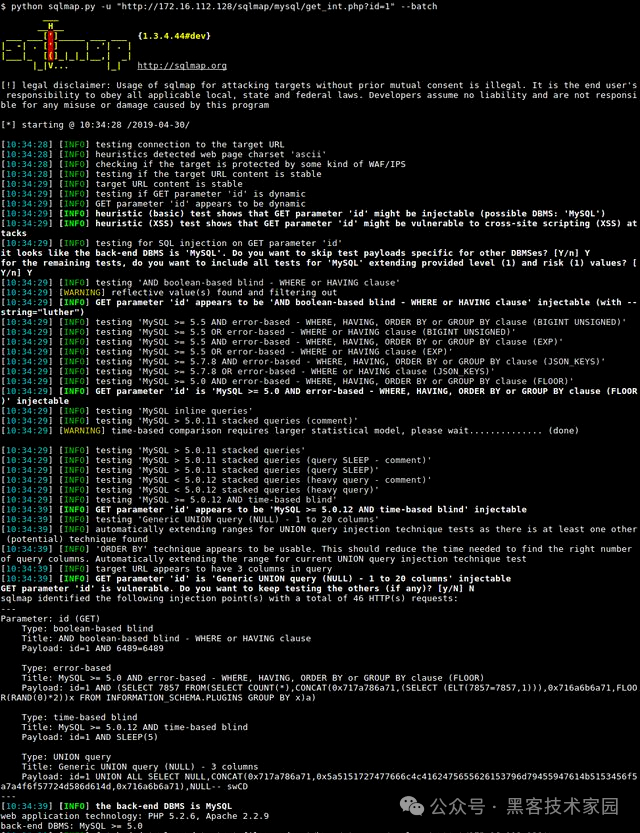Select the 'keep testing the others' prompt line
640x833 pixels.
point(237,589)
